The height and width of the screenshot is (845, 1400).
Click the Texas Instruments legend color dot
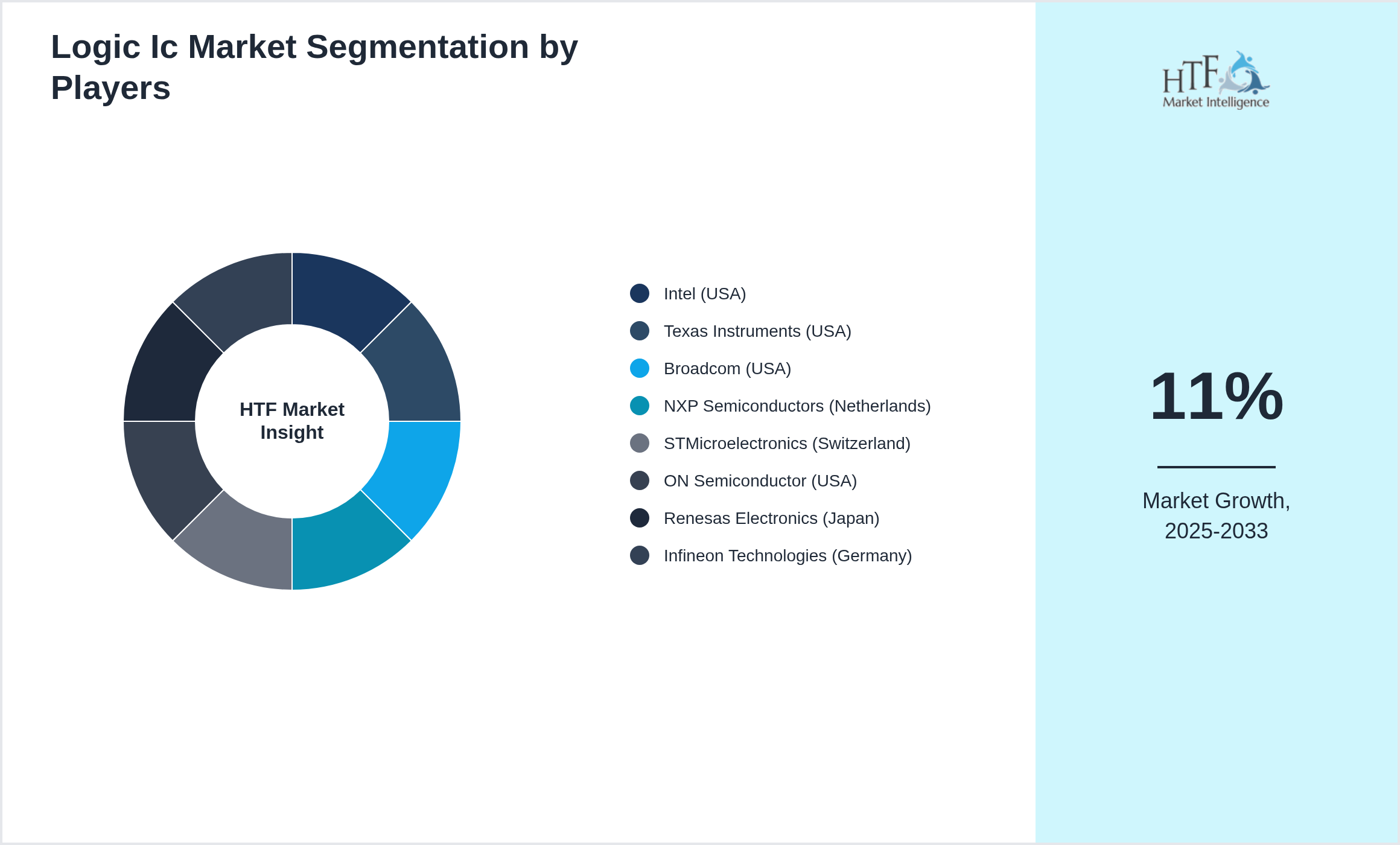coord(640,331)
